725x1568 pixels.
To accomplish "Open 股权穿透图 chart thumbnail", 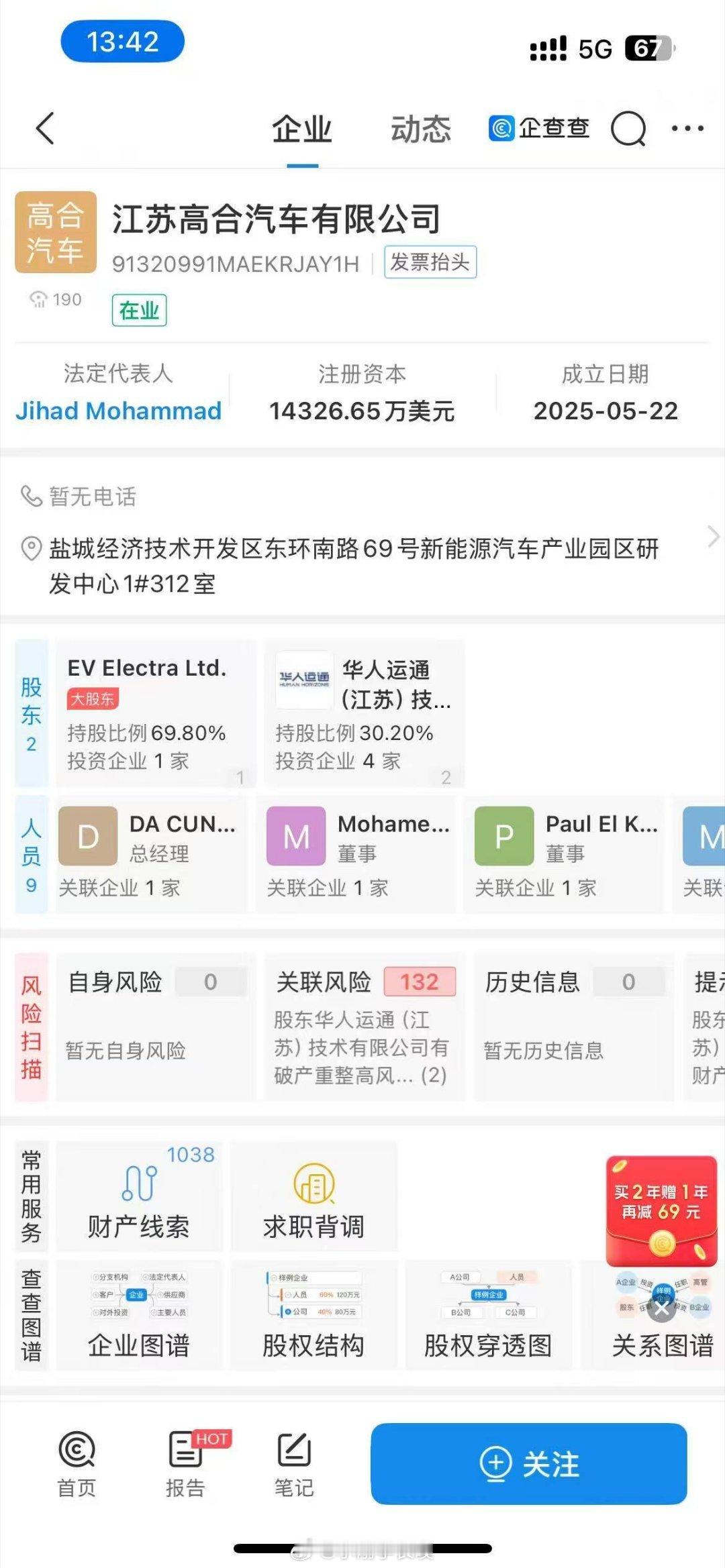I will pos(489,1316).
